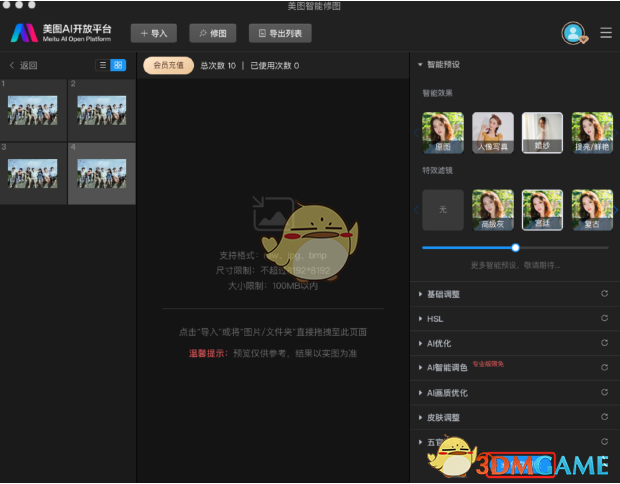Click the Meitu AI Open Platform logo

61,33
